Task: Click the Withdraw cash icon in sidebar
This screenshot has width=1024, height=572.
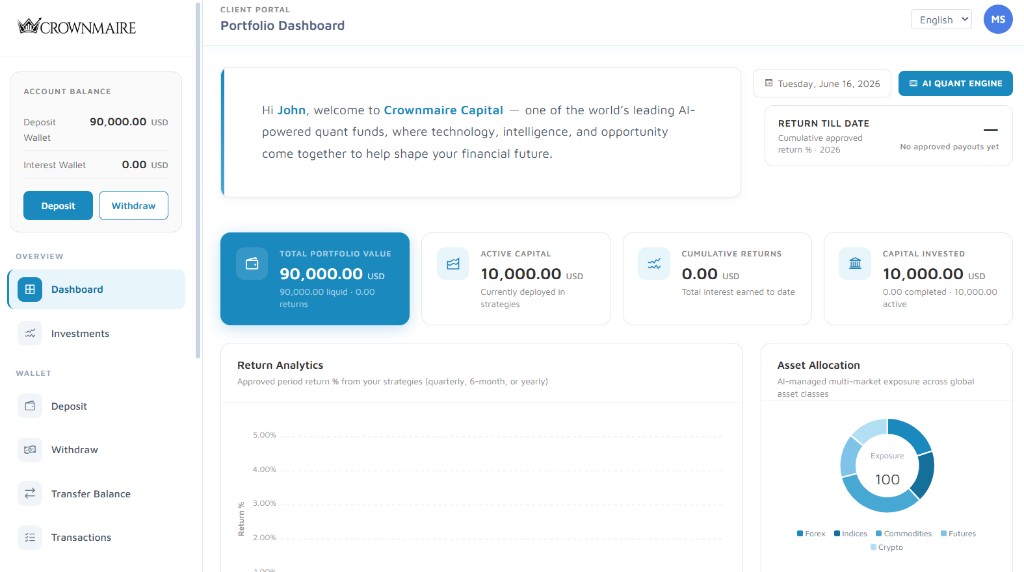Action: [x=30, y=449]
